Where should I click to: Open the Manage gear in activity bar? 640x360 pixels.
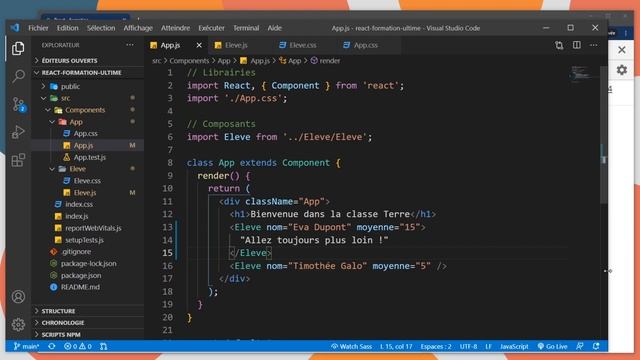coord(18,324)
